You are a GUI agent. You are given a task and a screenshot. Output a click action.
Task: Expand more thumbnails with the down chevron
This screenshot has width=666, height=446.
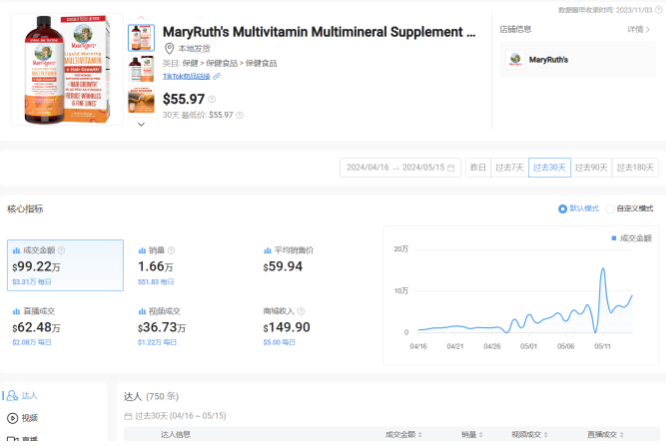tap(141, 124)
